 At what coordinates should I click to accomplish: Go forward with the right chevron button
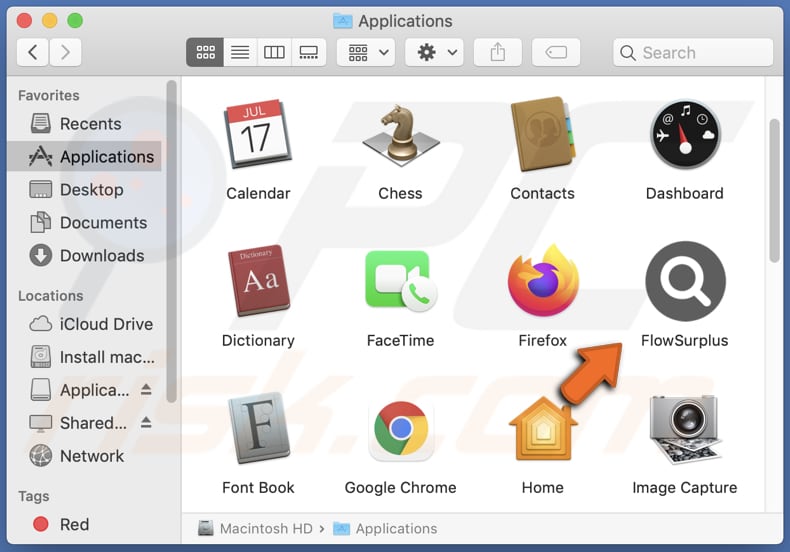(x=65, y=52)
